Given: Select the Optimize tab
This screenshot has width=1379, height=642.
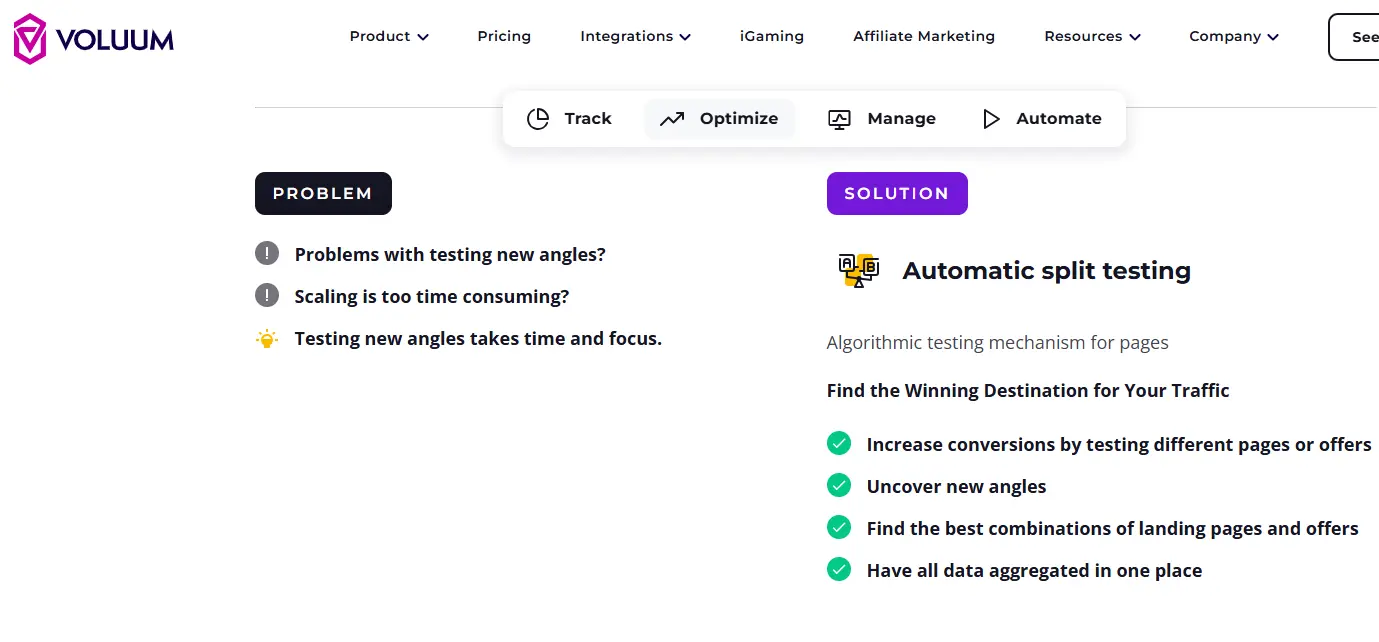Looking at the screenshot, I should tap(719, 119).
